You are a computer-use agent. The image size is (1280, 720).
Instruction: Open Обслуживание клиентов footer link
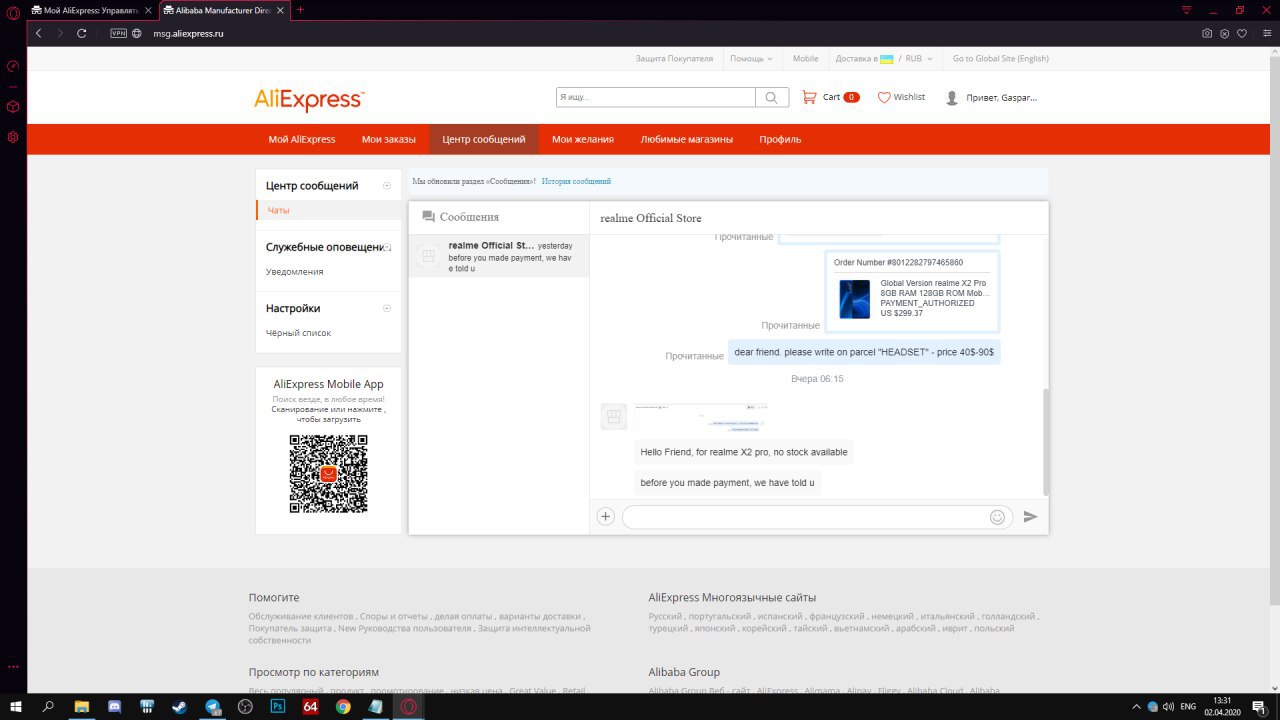301,617
